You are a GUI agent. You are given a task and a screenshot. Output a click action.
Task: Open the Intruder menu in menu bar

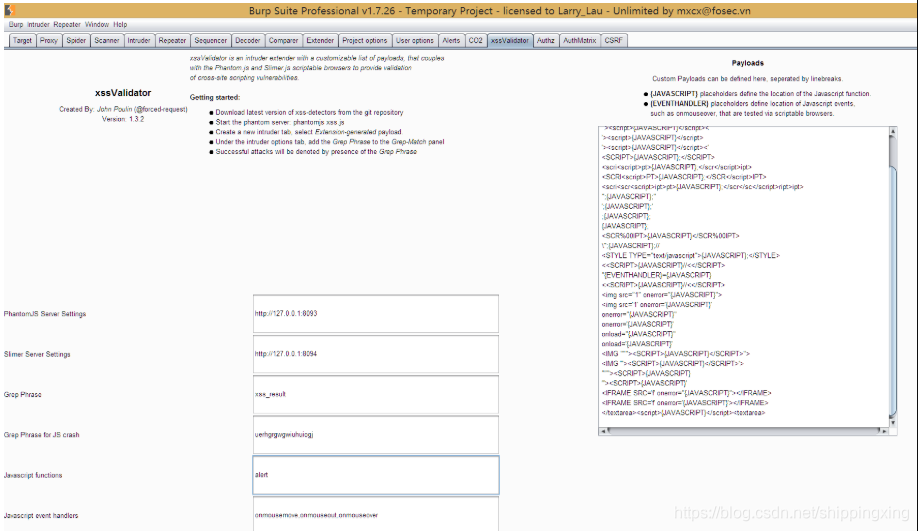pyautogui.click(x=38, y=25)
